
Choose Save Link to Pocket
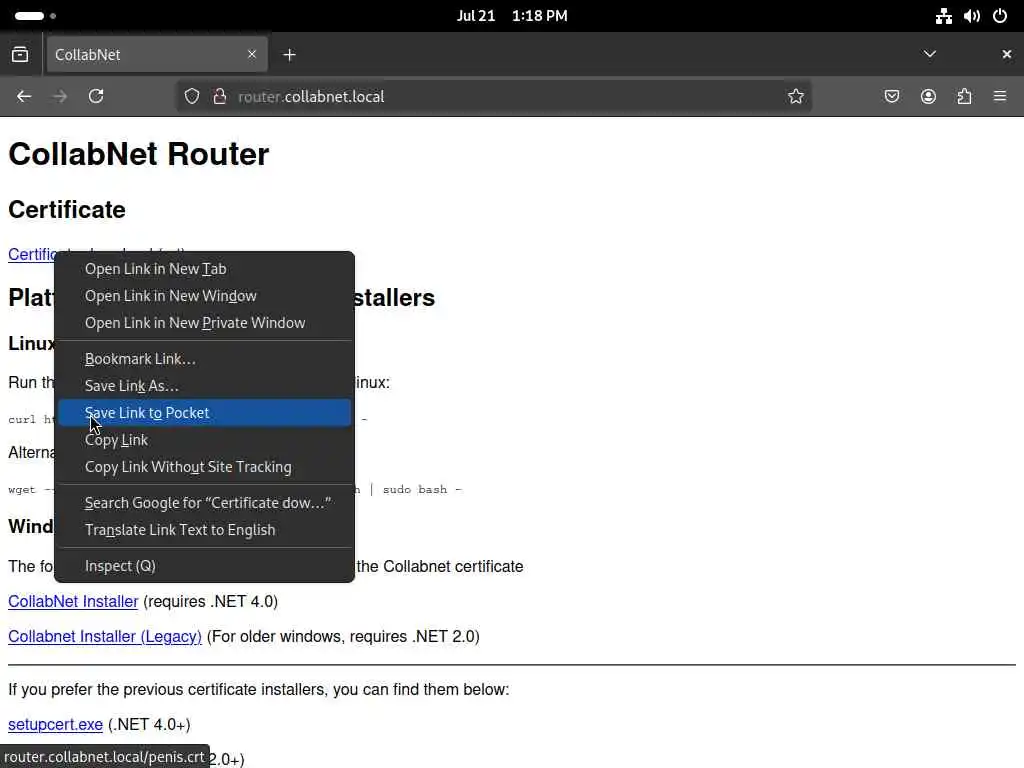204,413
